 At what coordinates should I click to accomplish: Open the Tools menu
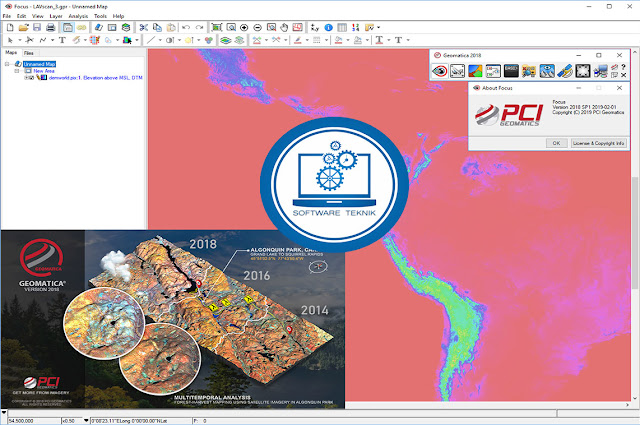tap(100, 16)
